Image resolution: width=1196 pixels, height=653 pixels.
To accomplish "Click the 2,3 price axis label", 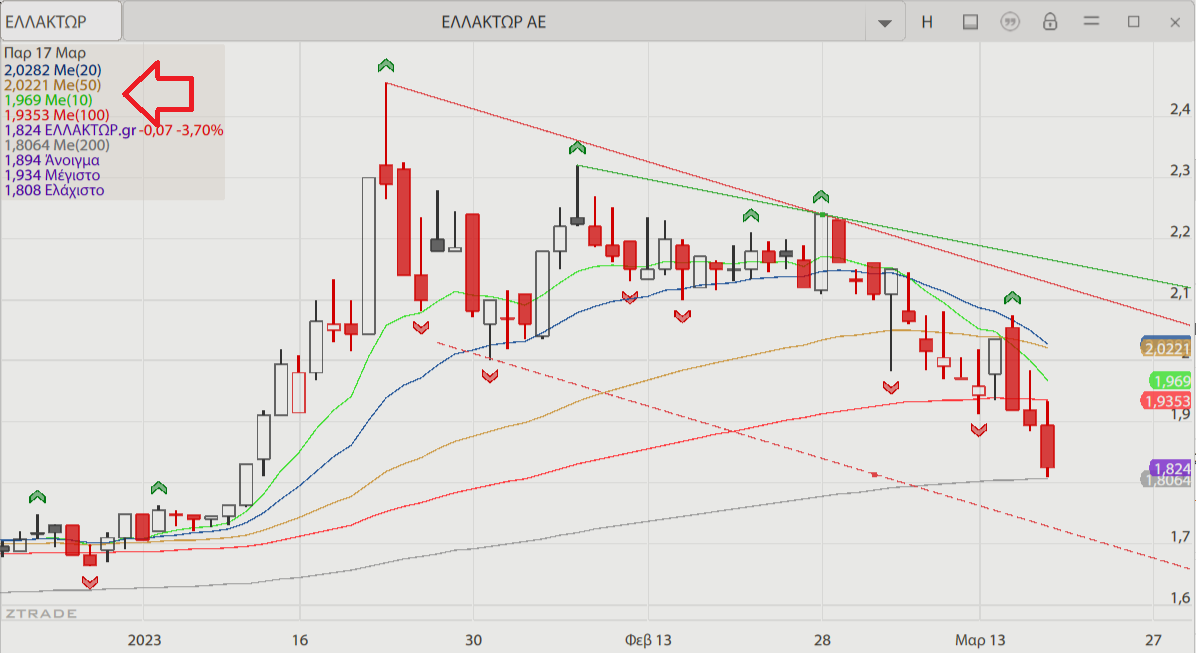I will tap(1180, 171).
